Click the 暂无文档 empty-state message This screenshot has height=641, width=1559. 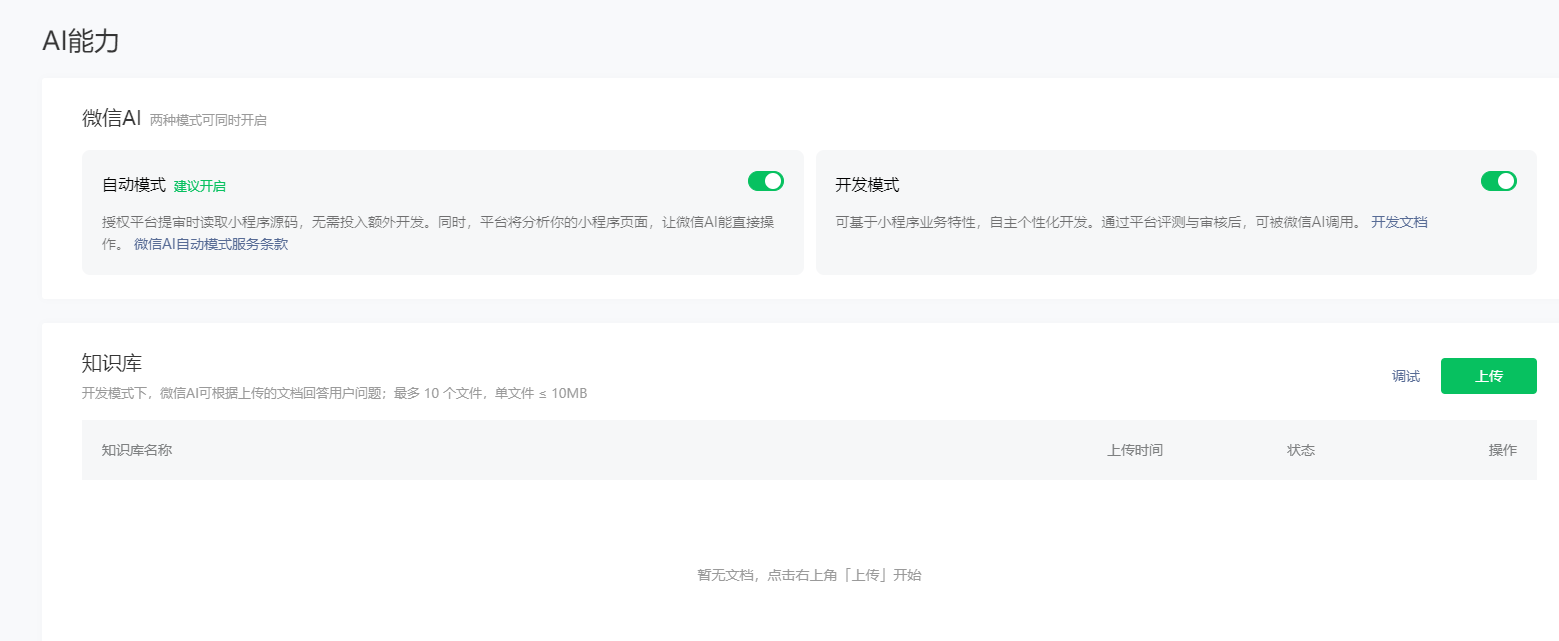(809, 575)
